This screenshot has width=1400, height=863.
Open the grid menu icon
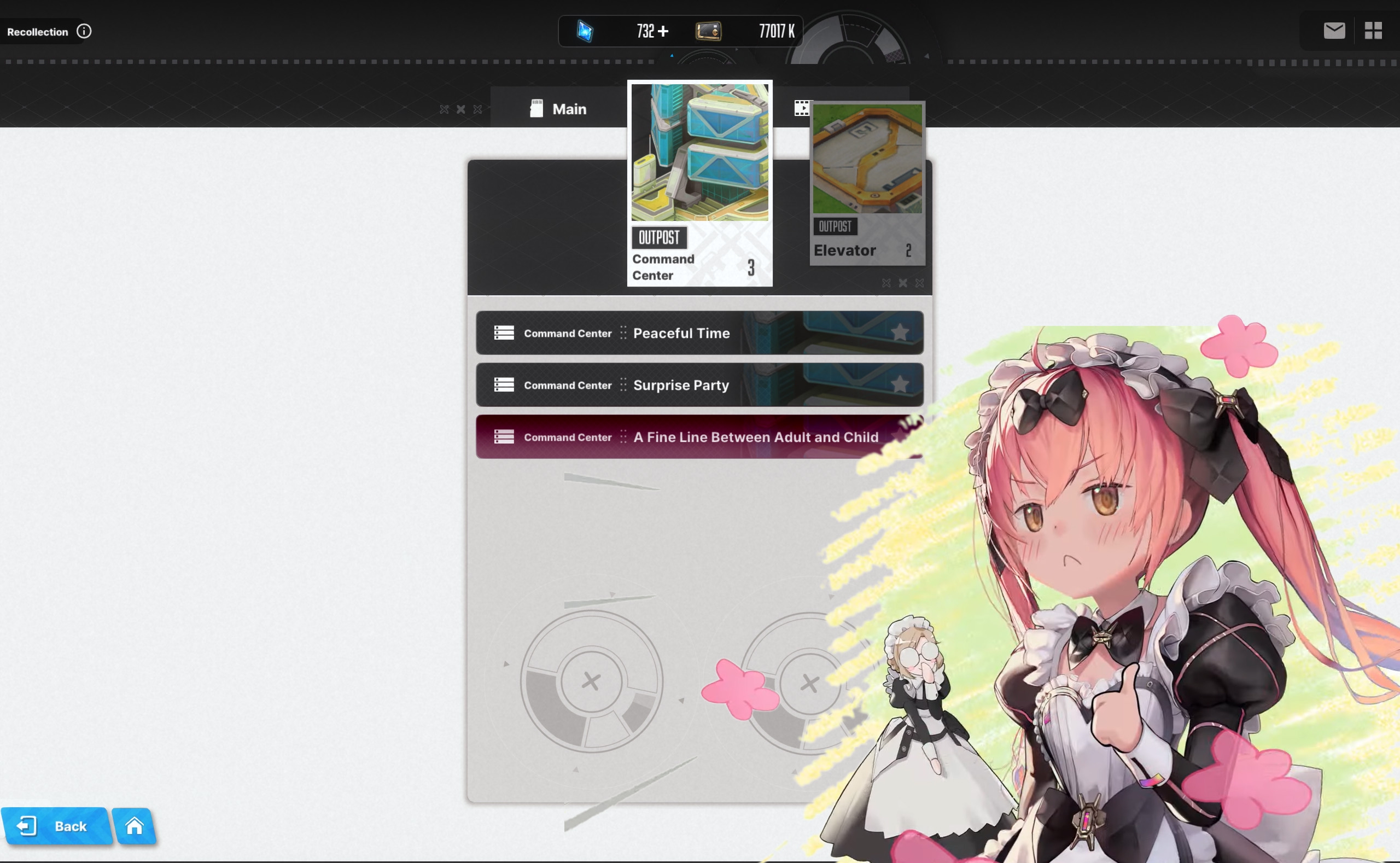tap(1373, 30)
